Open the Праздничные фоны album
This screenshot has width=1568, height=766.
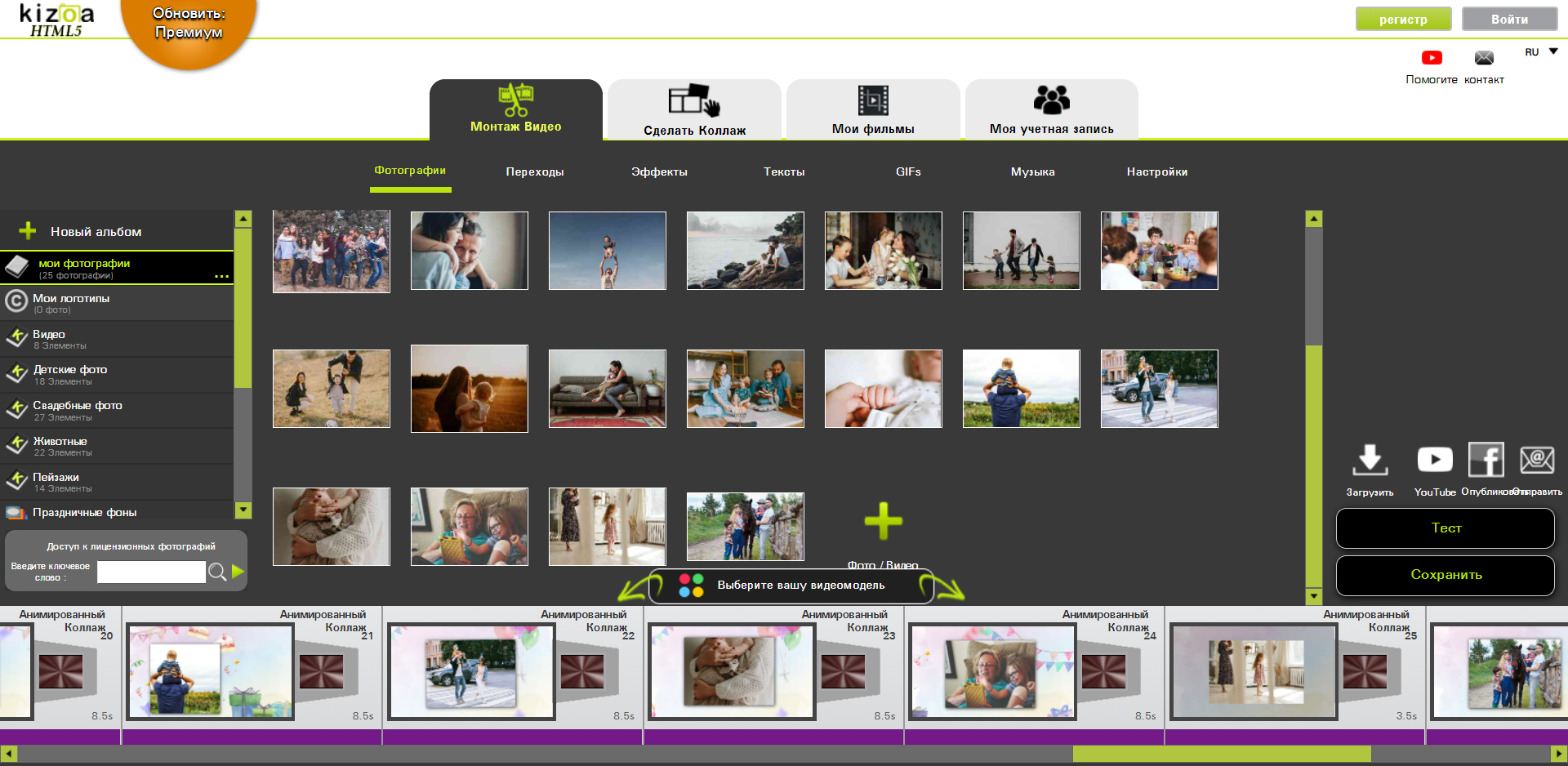pos(117,512)
